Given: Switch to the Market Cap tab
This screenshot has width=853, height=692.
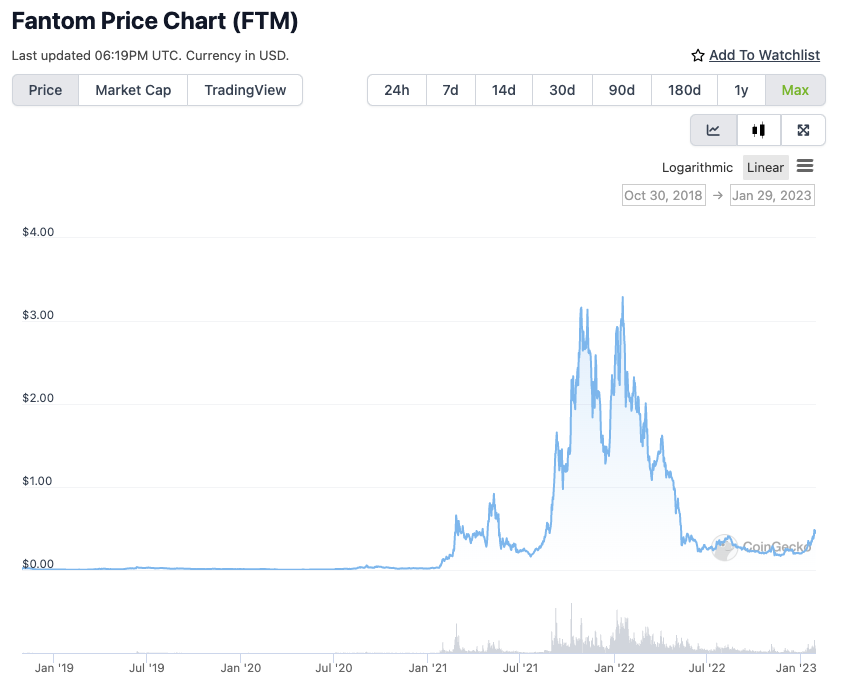Looking at the screenshot, I should (x=133, y=90).
